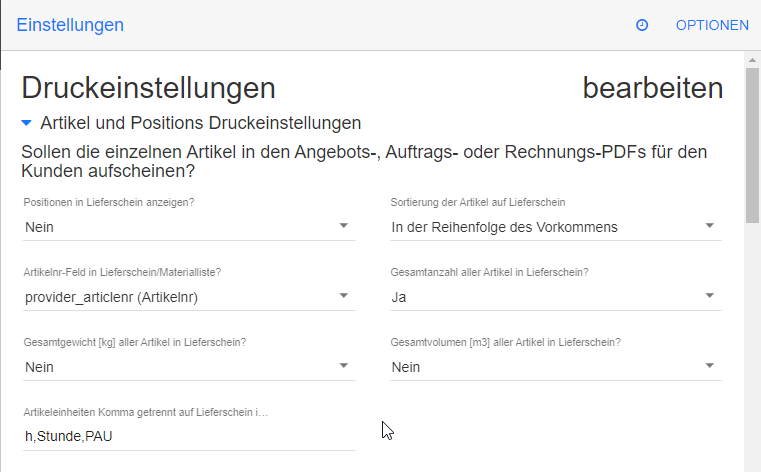Viewport: 761px width, 472px height.
Task: Click the 'Artikeleinheiten Komma getrennt' field label
Action: tap(146, 412)
